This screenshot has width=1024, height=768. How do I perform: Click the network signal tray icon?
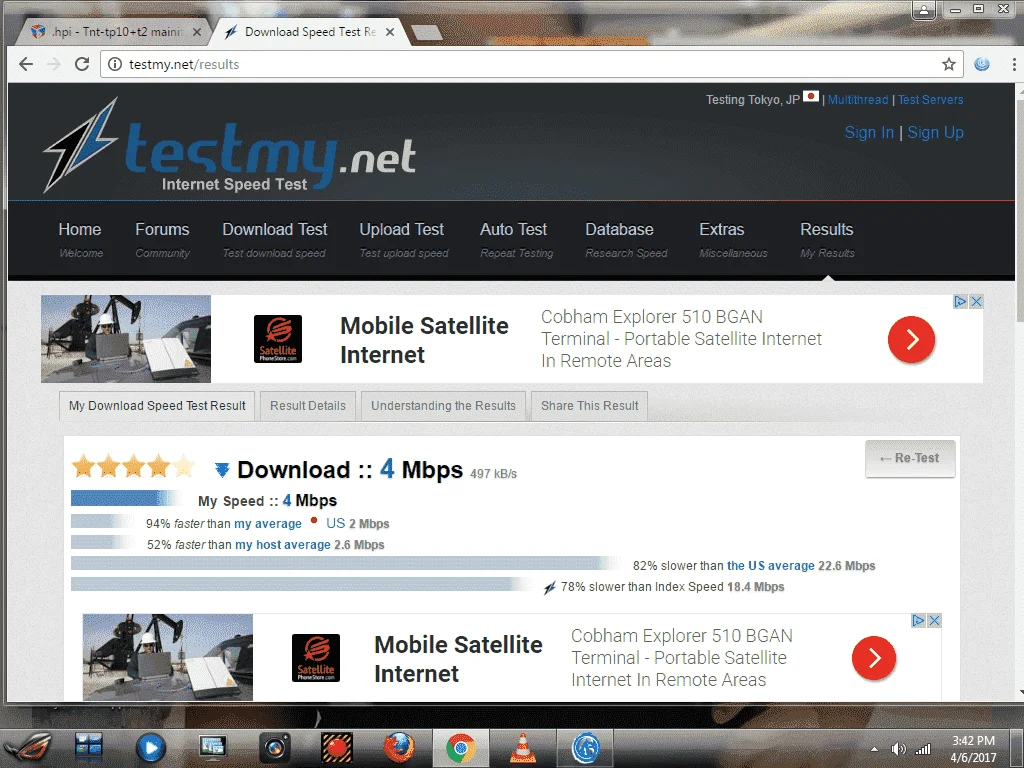pos(922,749)
